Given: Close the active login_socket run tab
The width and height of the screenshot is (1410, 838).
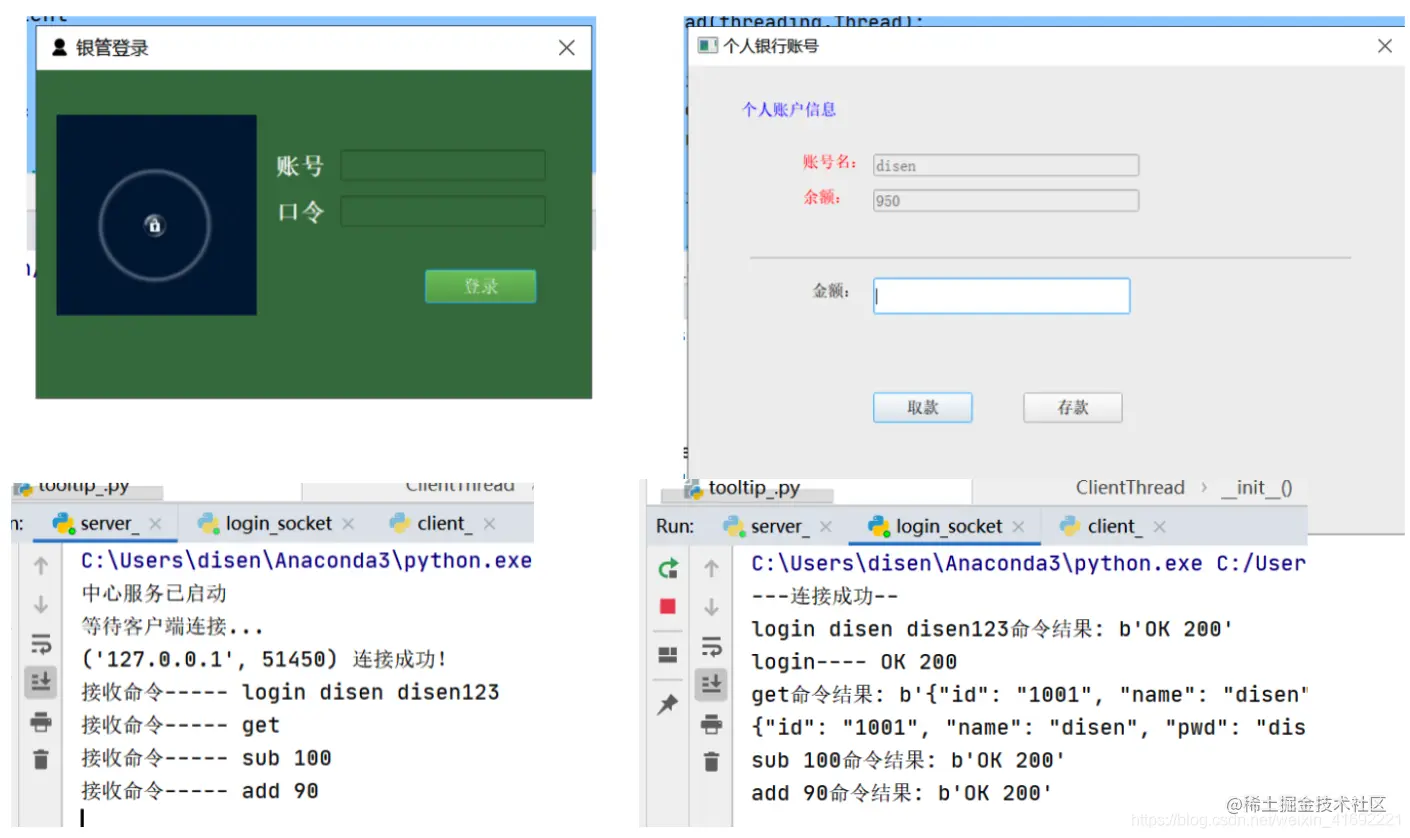Looking at the screenshot, I should (1018, 527).
